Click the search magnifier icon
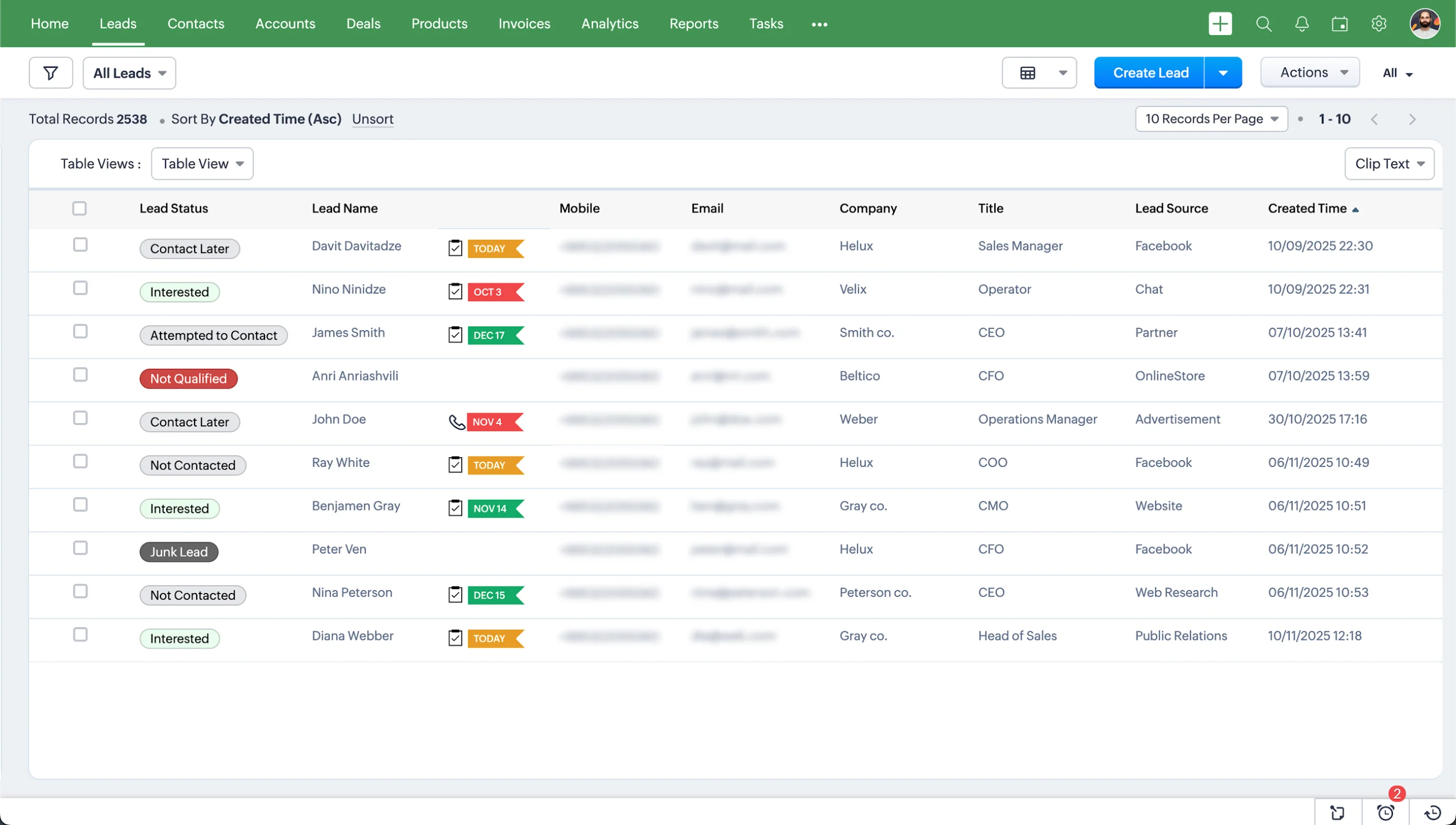1456x825 pixels. pos(1263,24)
